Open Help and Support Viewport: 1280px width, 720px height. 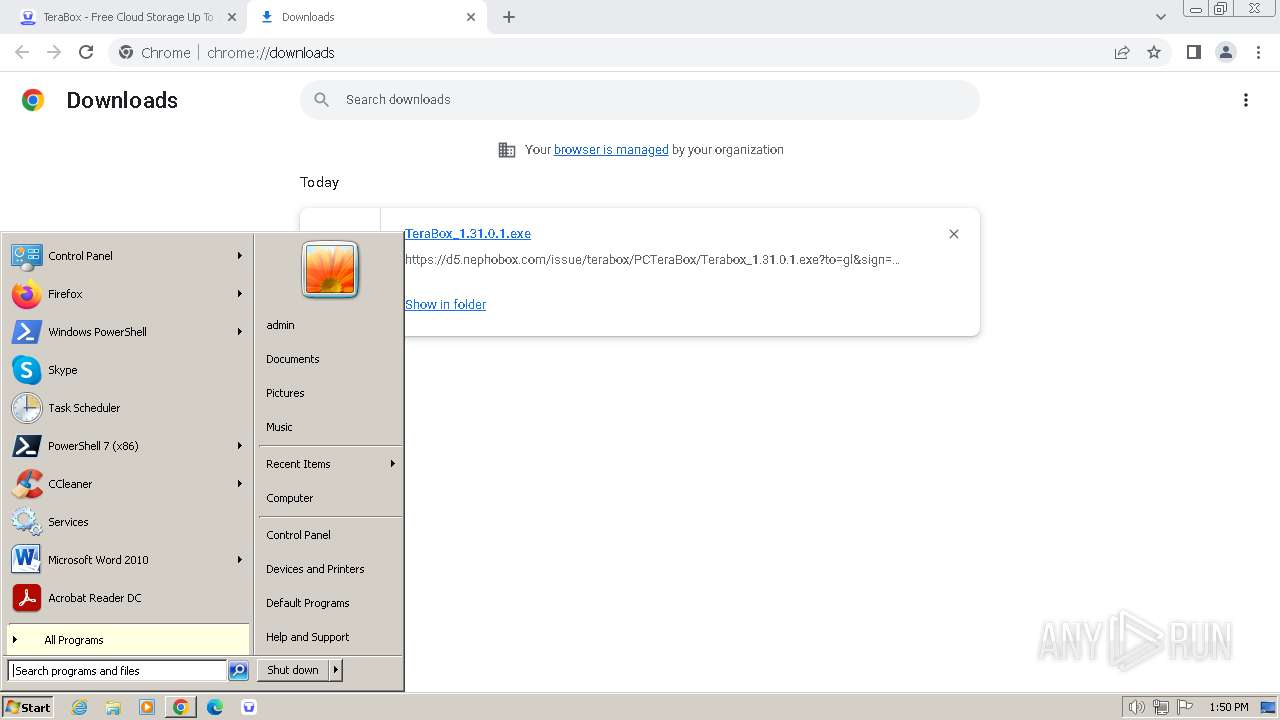pos(330,637)
